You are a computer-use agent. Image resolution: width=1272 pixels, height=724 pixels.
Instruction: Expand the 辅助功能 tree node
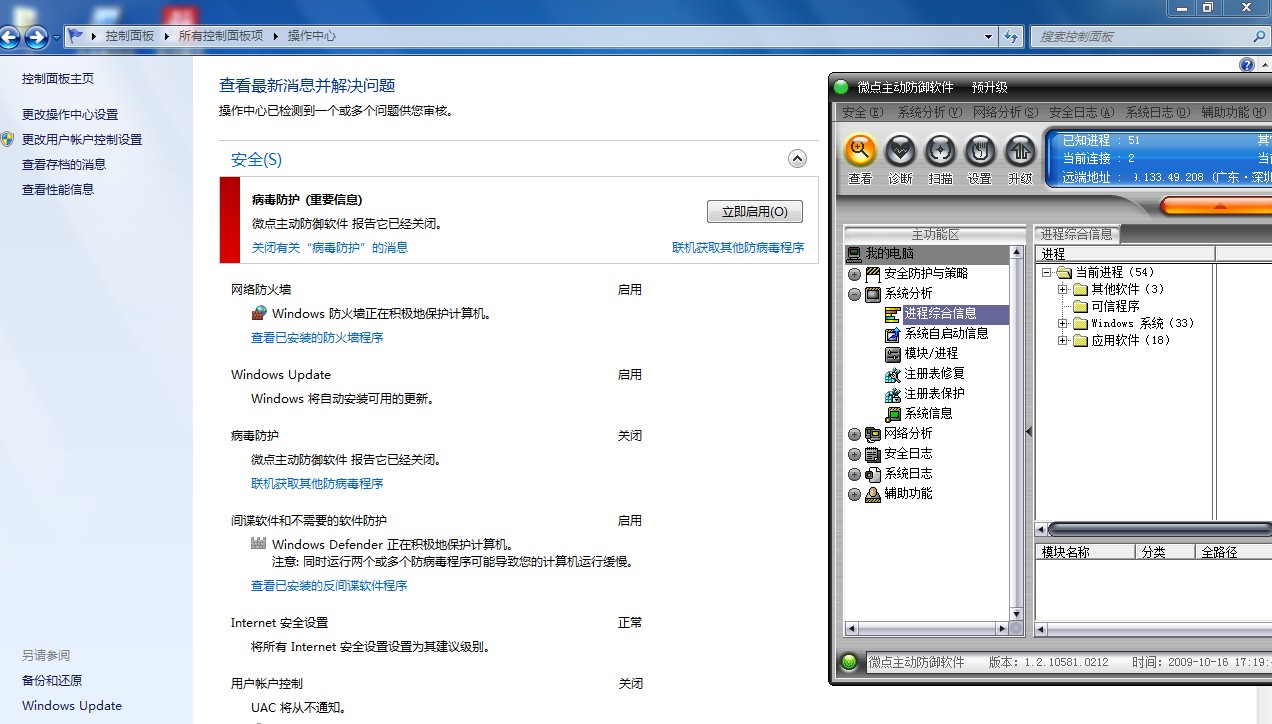point(854,494)
